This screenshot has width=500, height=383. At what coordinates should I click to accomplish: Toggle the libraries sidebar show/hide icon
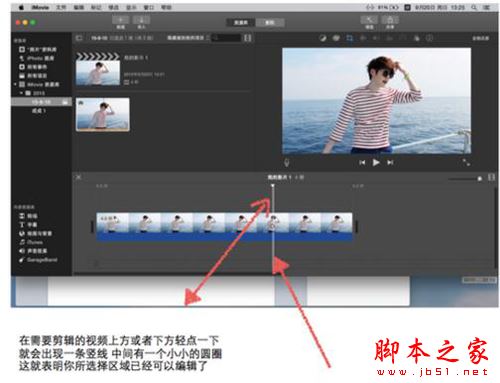(79, 38)
